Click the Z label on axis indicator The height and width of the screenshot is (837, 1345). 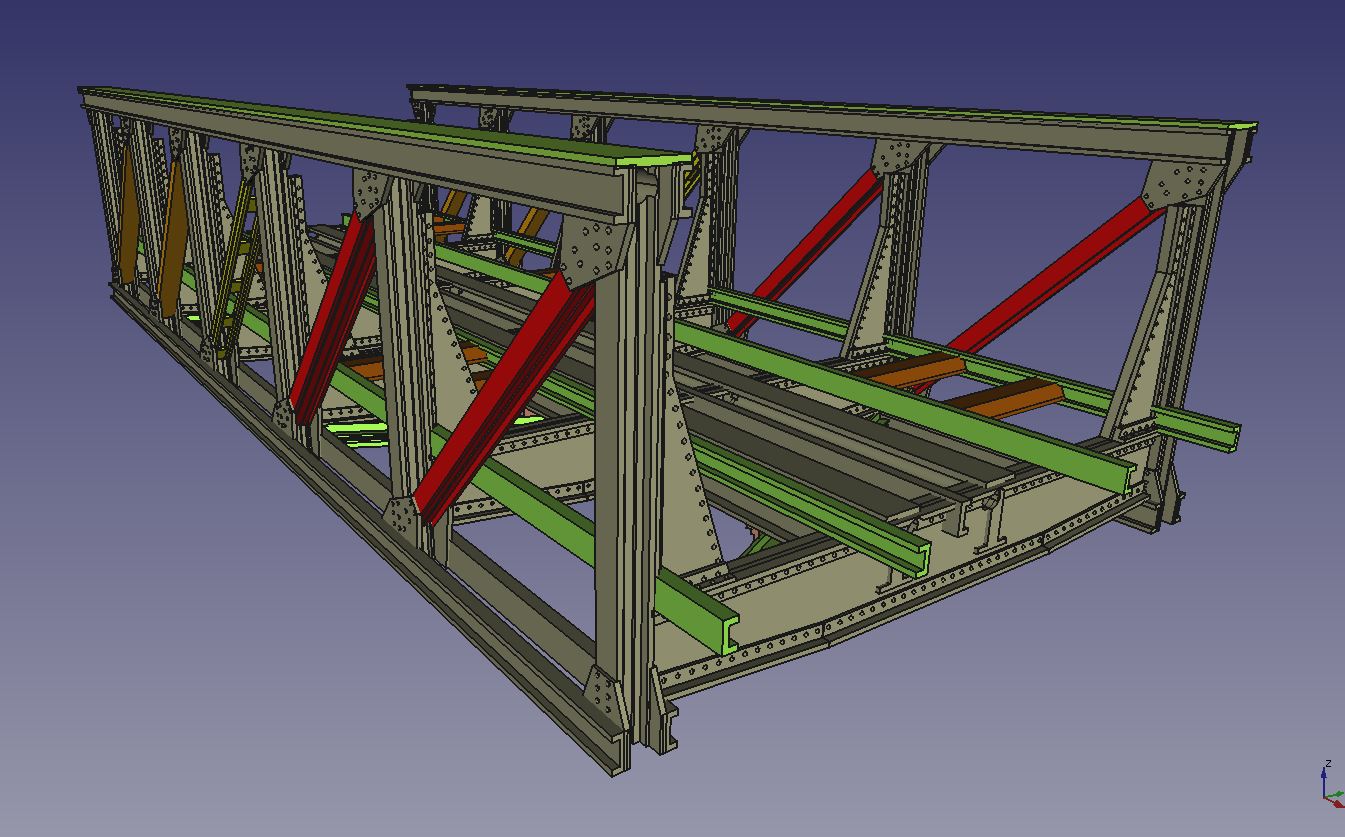[x=1327, y=764]
